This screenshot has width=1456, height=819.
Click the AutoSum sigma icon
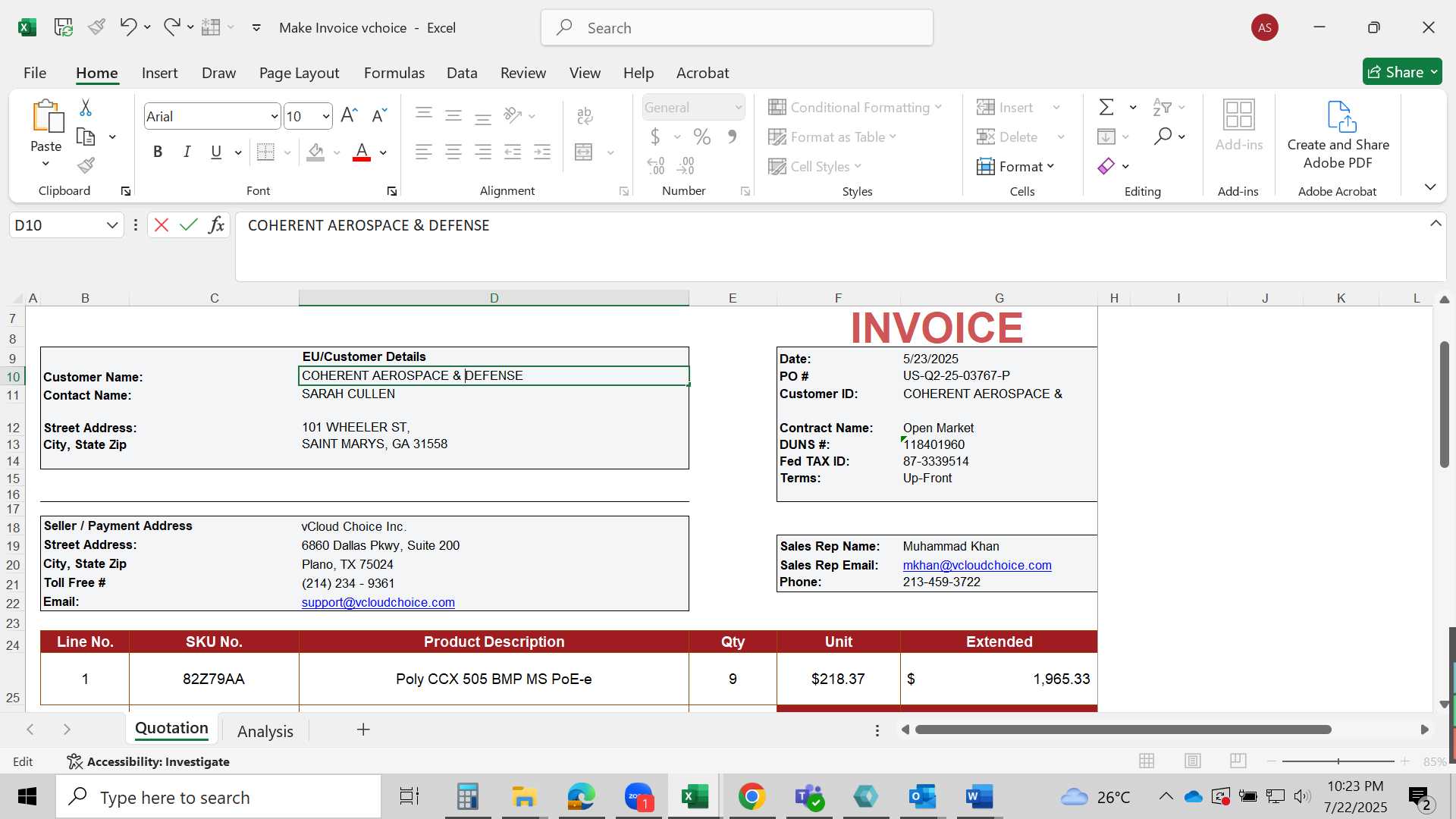(x=1106, y=108)
